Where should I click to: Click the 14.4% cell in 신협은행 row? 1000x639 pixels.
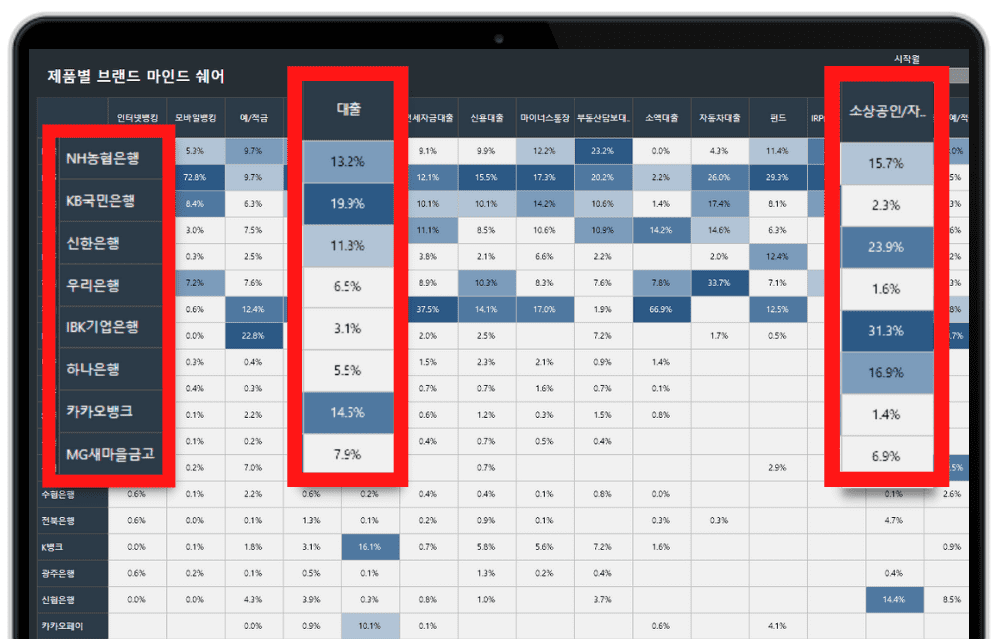(x=894, y=599)
